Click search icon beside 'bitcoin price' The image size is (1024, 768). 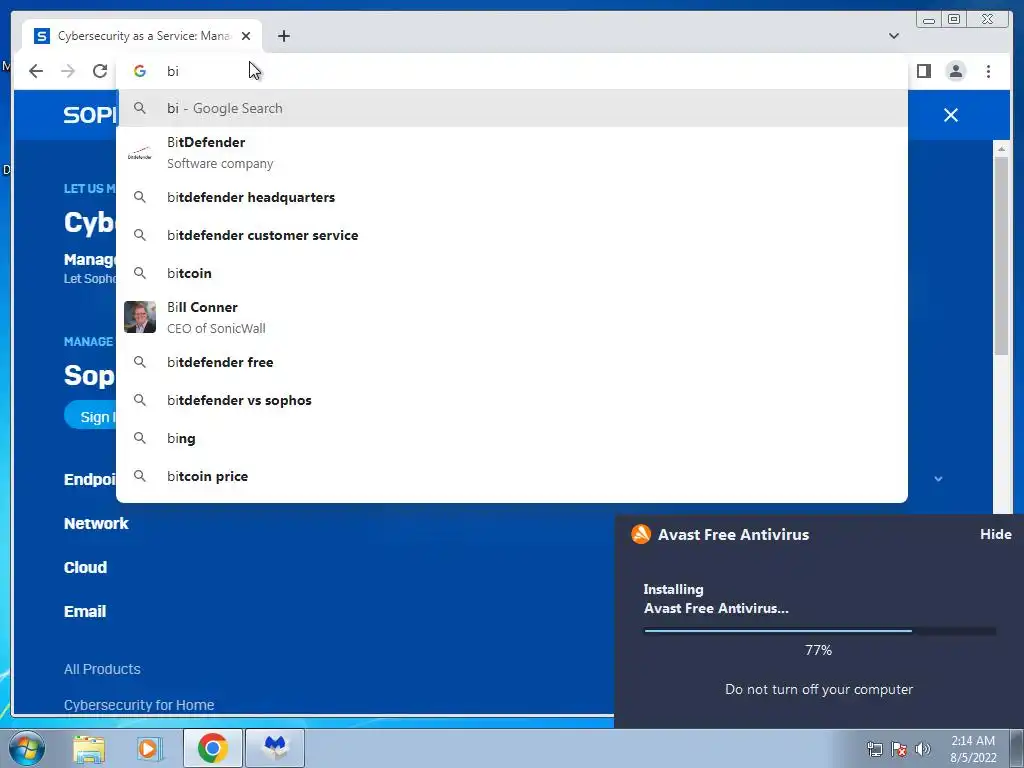pyautogui.click(x=140, y=476)
